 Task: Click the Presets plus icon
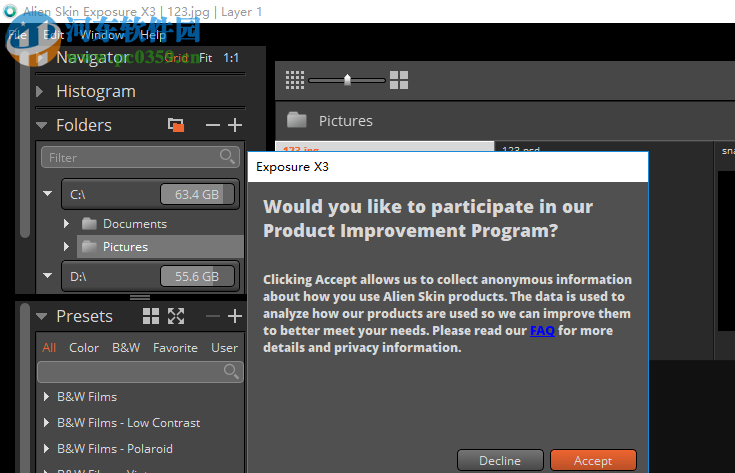(x=235, y=316)
